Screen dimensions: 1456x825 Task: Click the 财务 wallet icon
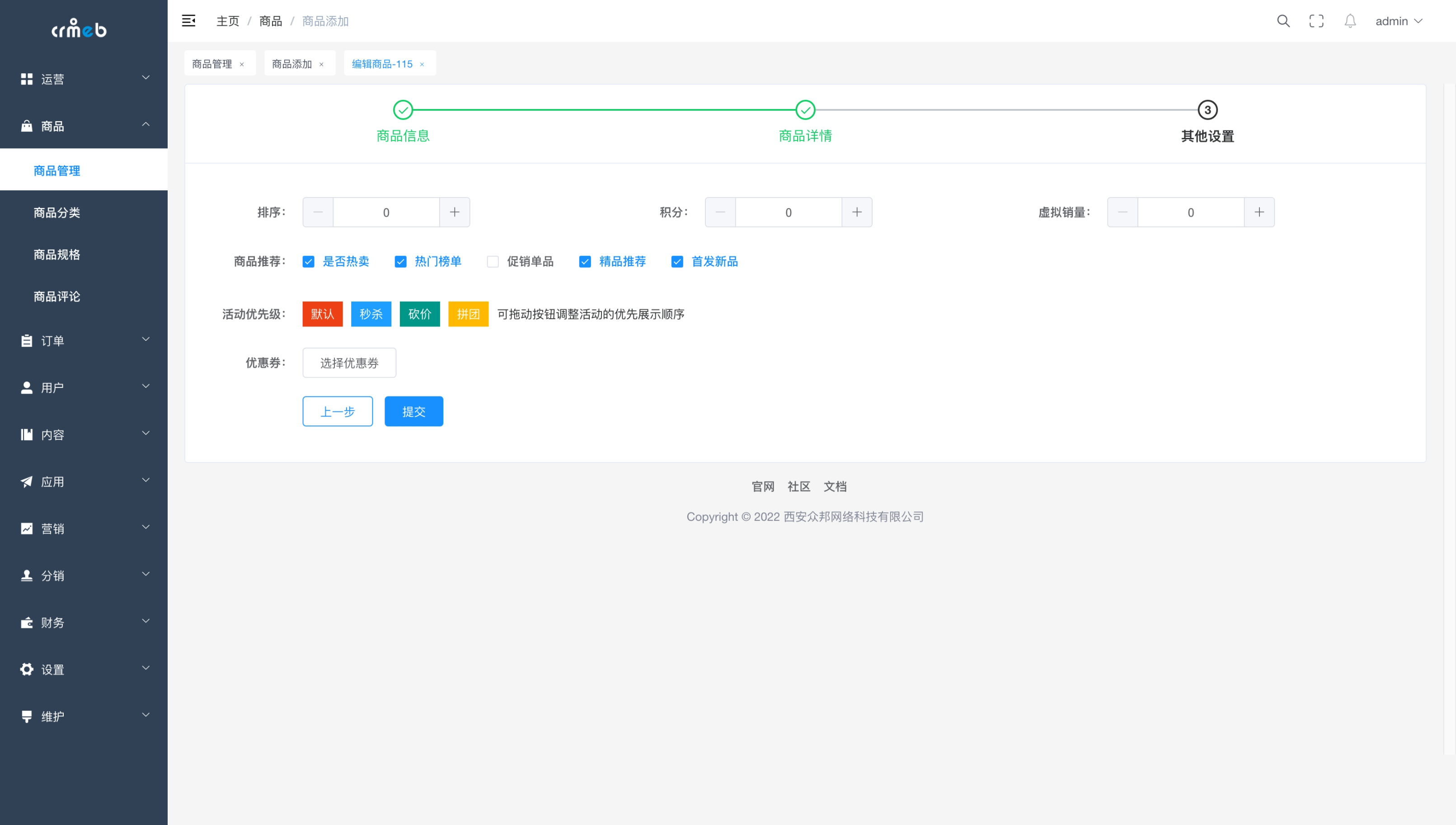(27, 623)
